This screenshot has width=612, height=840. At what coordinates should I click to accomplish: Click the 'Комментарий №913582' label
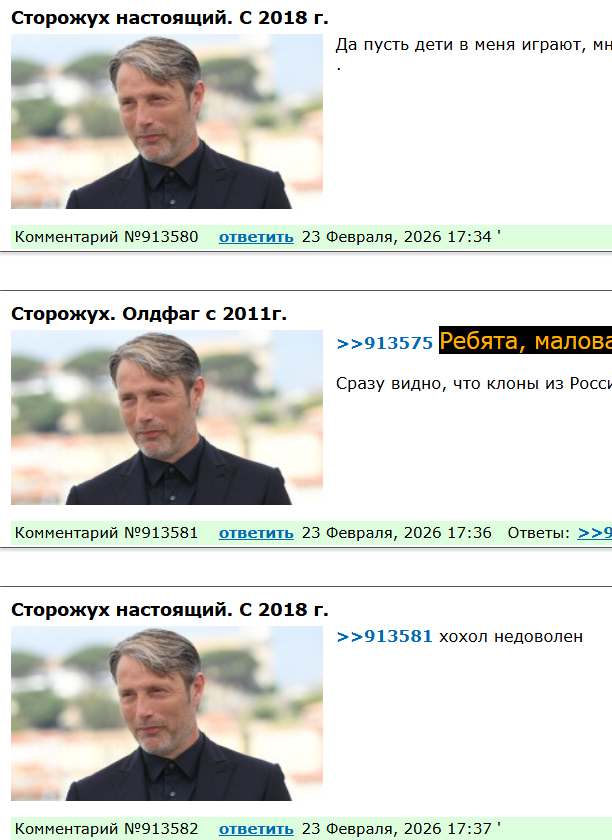click(106, 829)
